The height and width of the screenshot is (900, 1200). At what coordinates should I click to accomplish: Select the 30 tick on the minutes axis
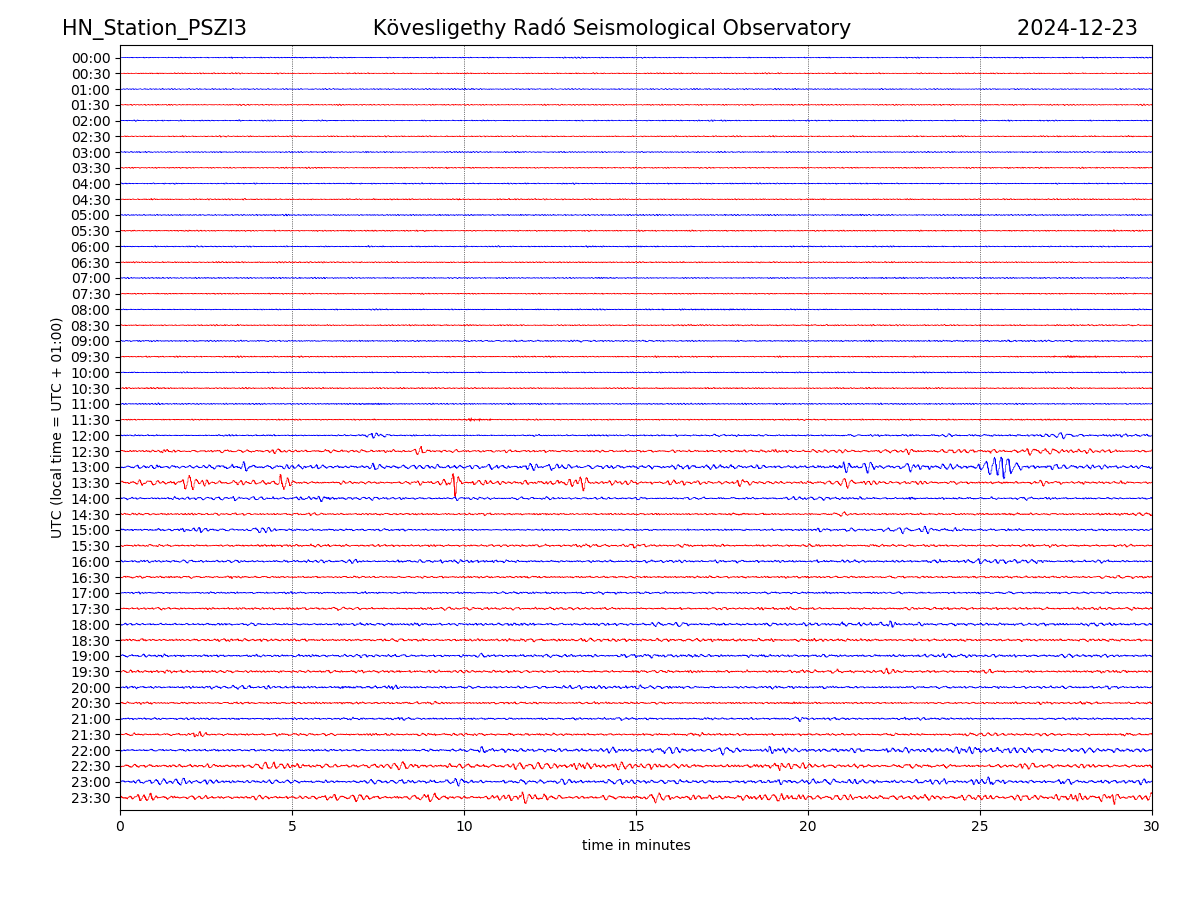pos(1152,826)
